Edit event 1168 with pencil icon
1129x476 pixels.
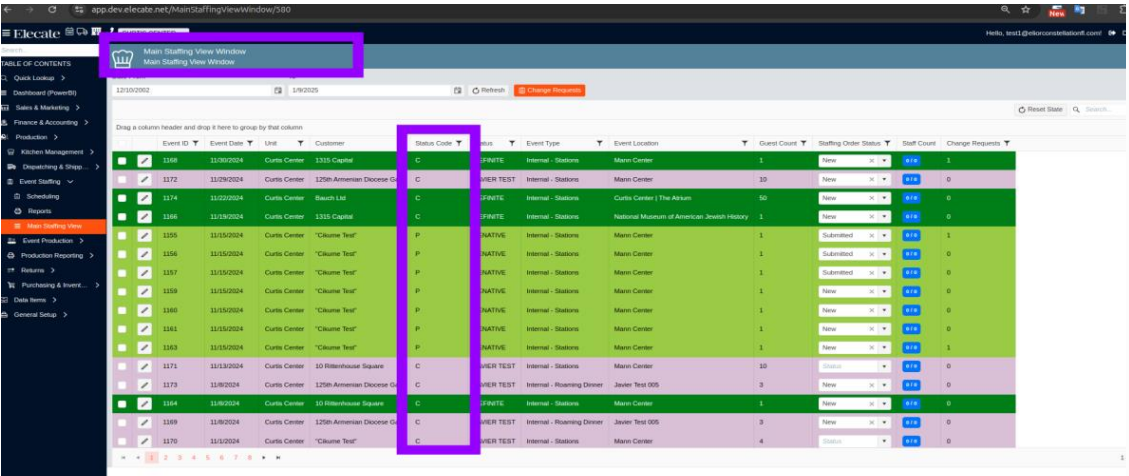(x=145, y=161)
